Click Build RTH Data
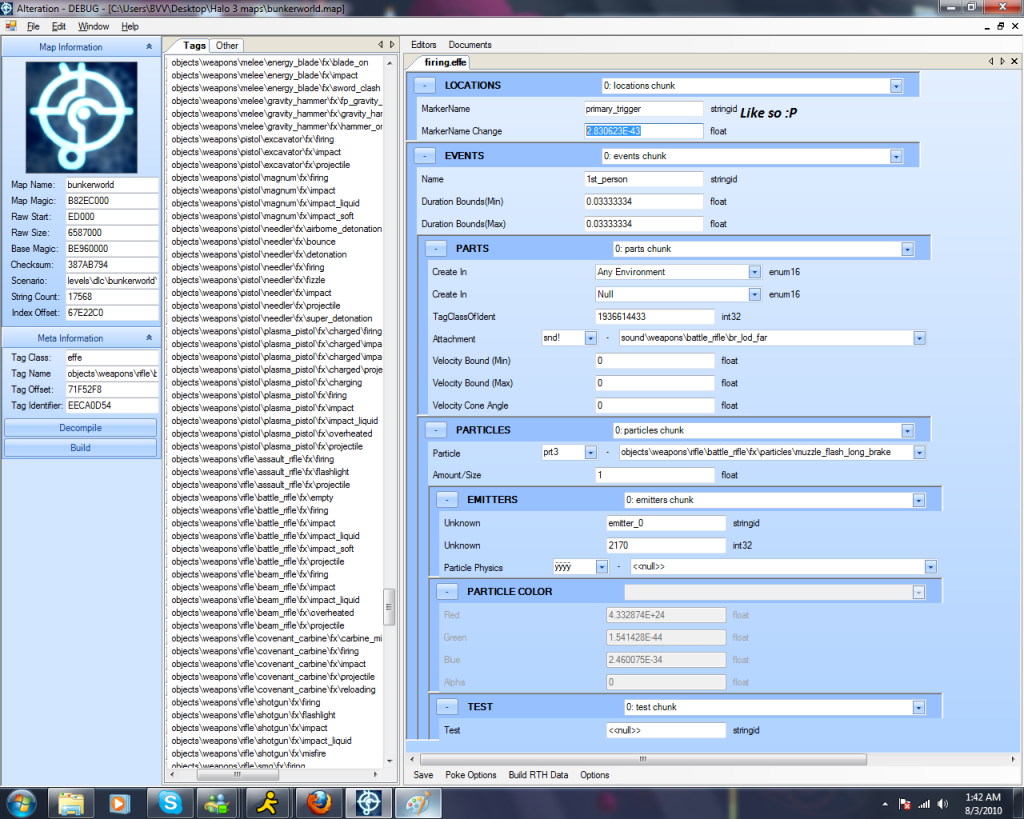 pos(538,775)
